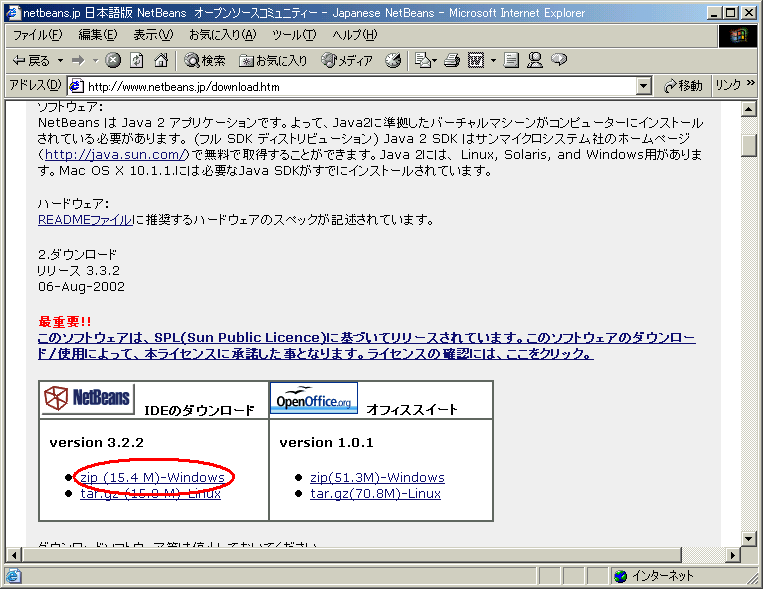Viewport: 763px width, 589px height.
Task: Click the Mail icon
Action: 425,60
